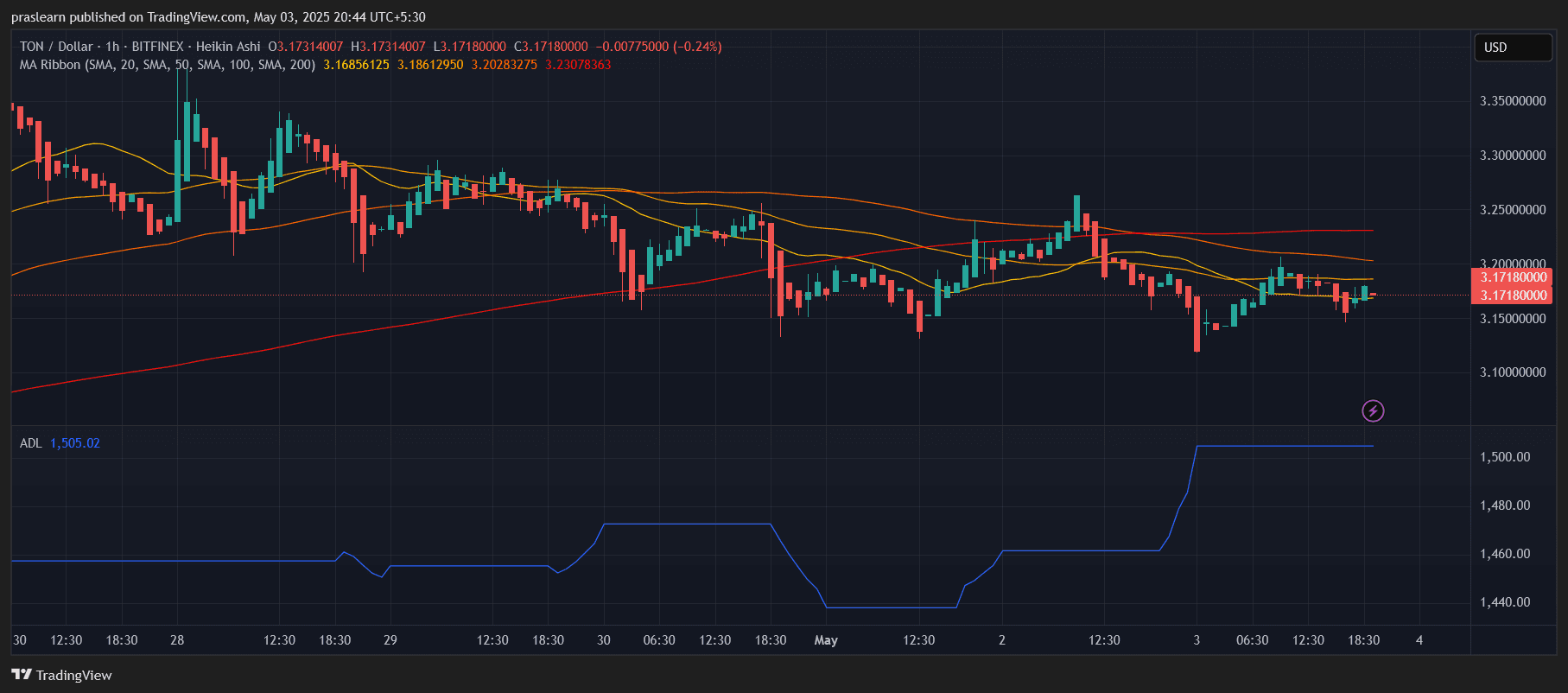This screenshot has height=693, width=1568.
Task: Click the ADL value 1,505.02
Action: 75,443
